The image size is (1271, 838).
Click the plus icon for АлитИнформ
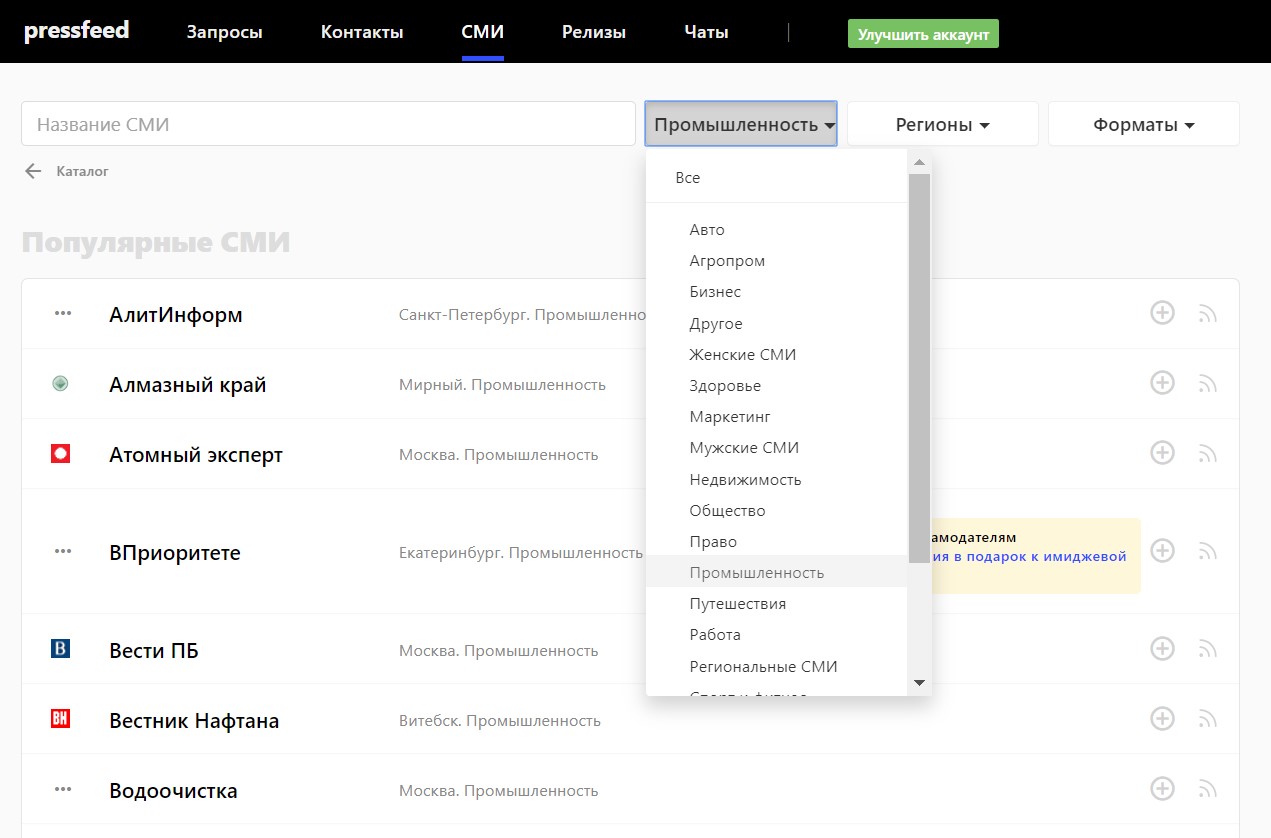point(1162,313)
